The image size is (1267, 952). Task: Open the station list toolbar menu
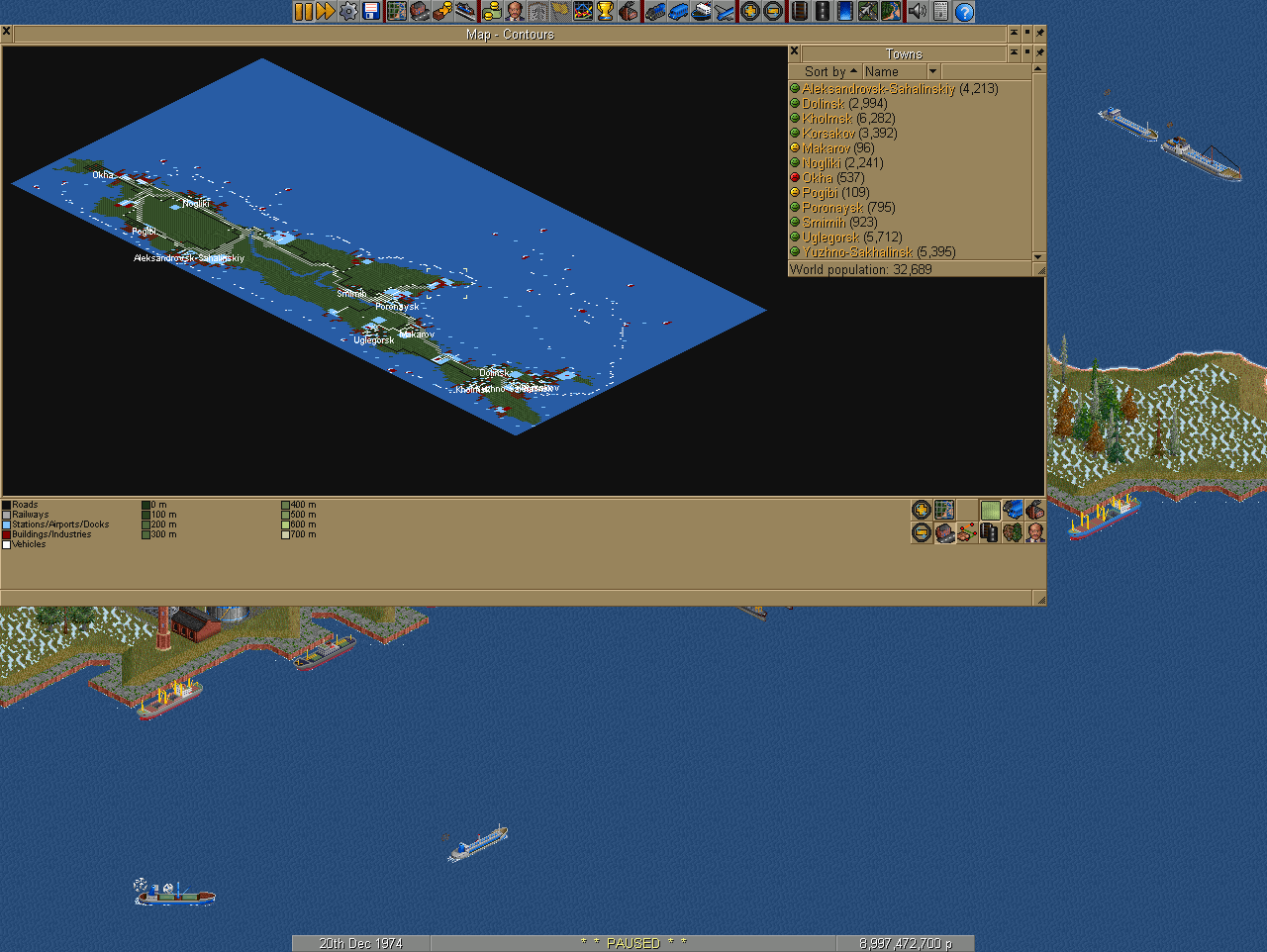coord(465,11)
